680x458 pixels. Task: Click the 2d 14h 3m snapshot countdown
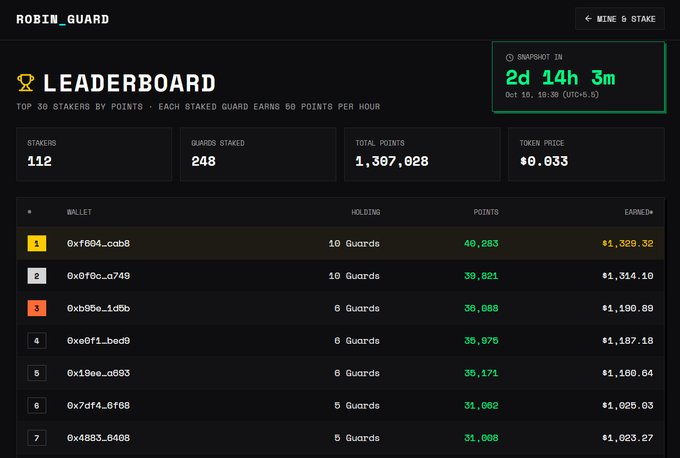pyautogui.click(x=560, y=78)
